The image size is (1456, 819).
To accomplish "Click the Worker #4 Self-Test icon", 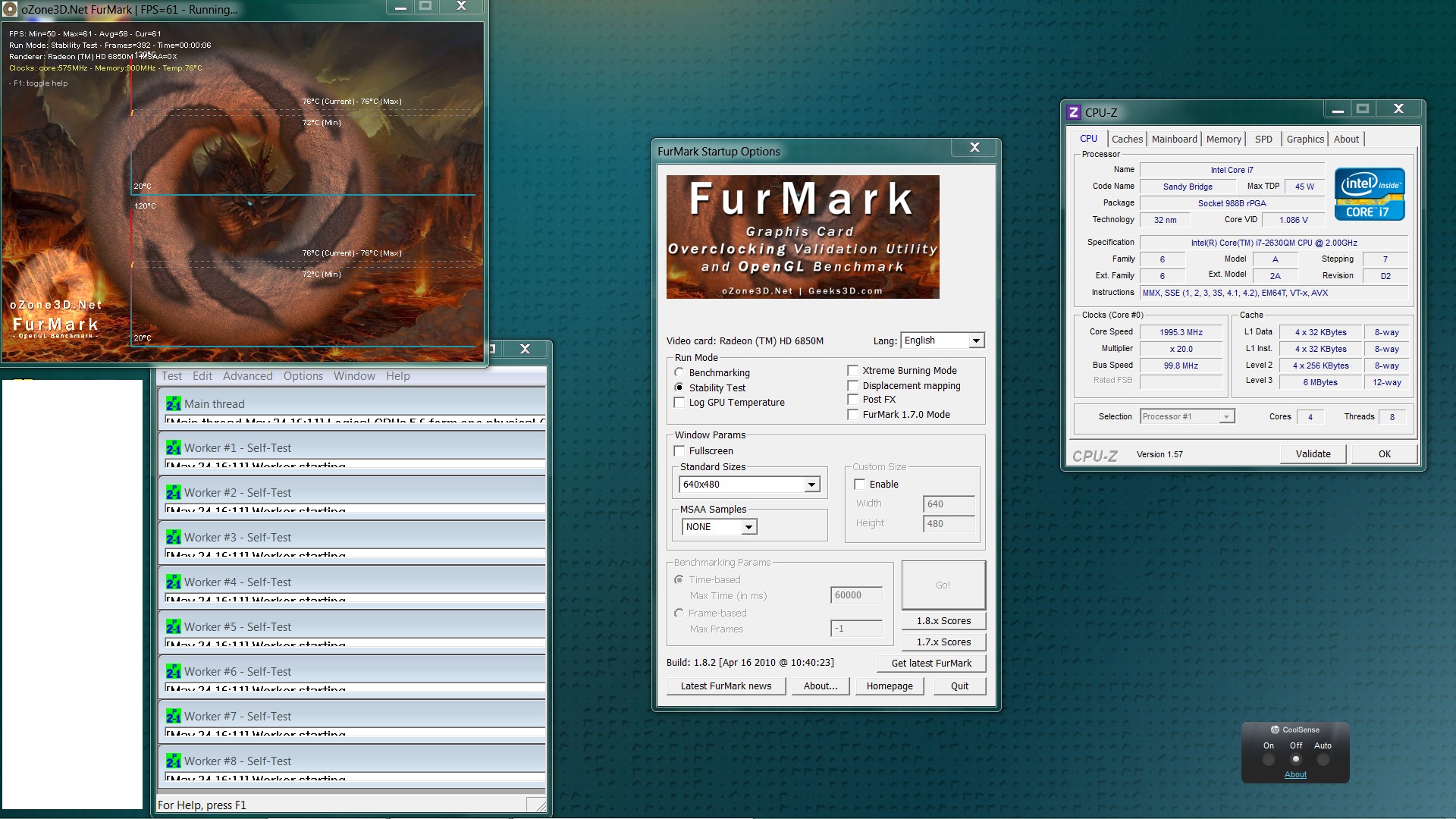I will 174,582.
